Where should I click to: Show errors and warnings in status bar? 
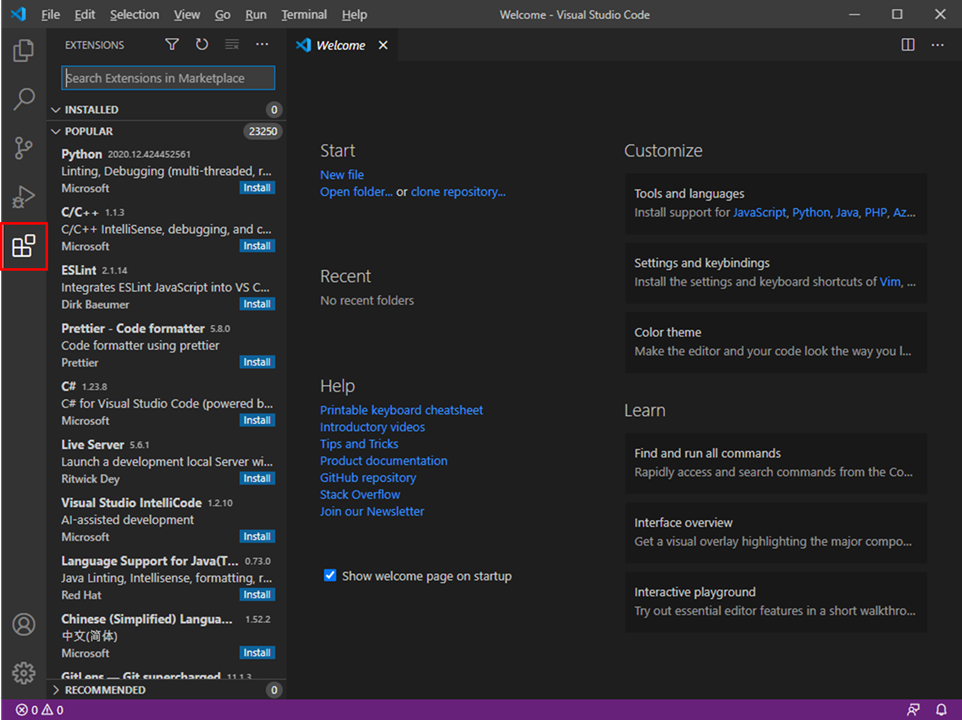(x=39, y=710)
